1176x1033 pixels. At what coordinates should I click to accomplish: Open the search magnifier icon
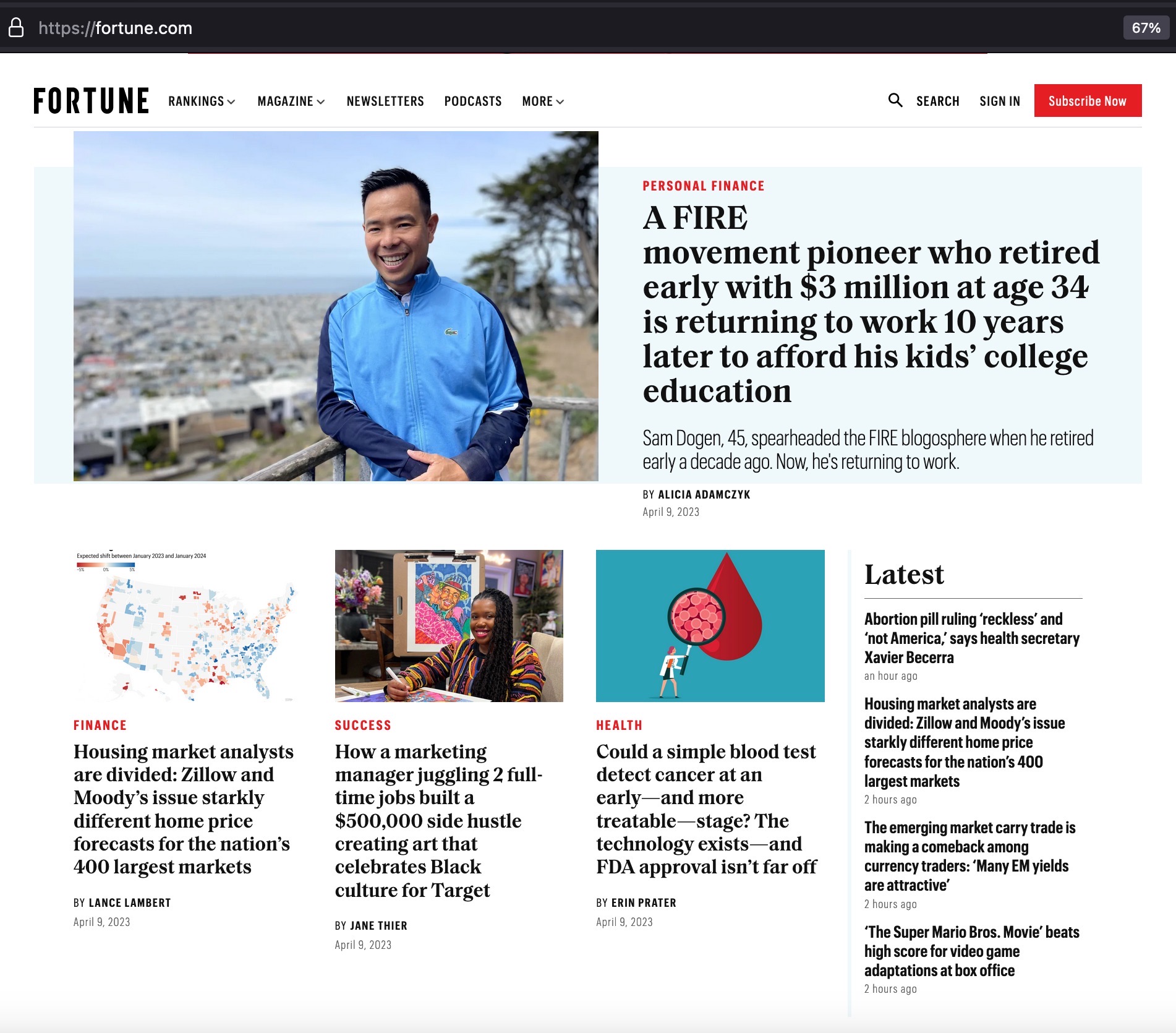point(895,100)
